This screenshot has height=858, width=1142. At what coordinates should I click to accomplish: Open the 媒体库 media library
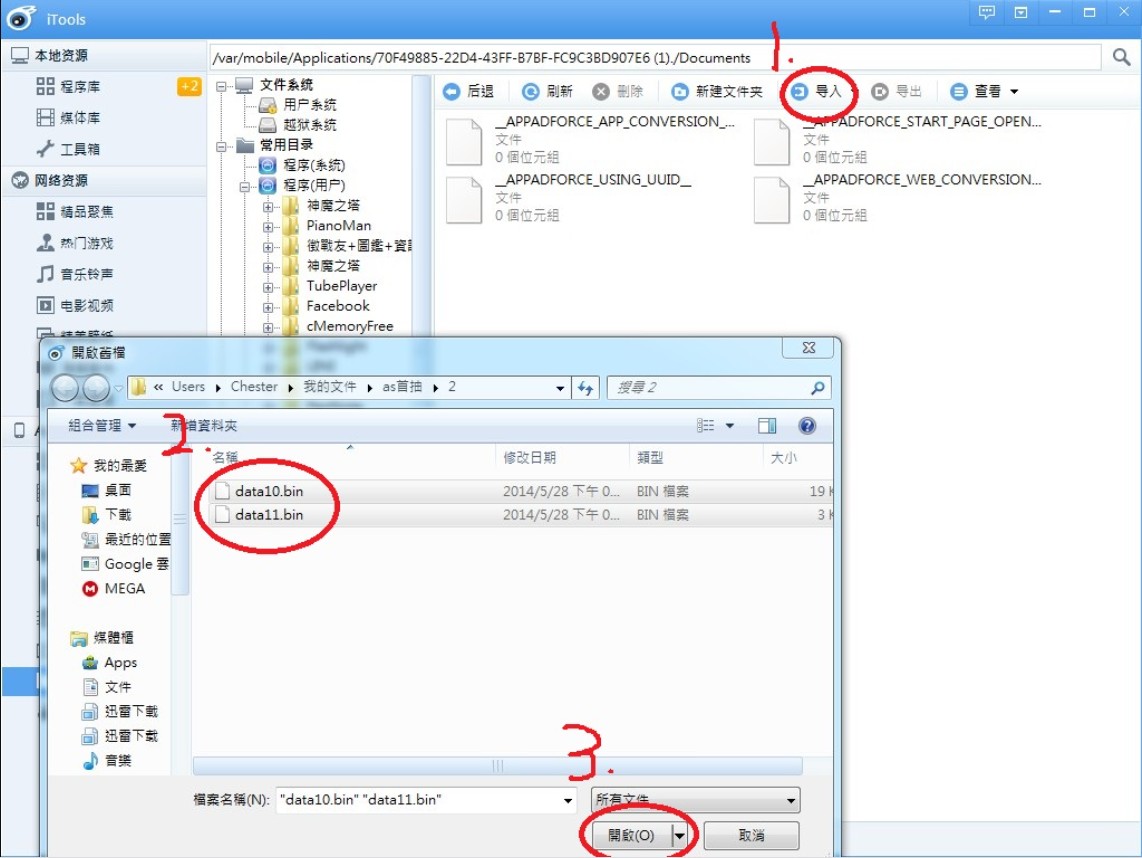coord(79,118)
